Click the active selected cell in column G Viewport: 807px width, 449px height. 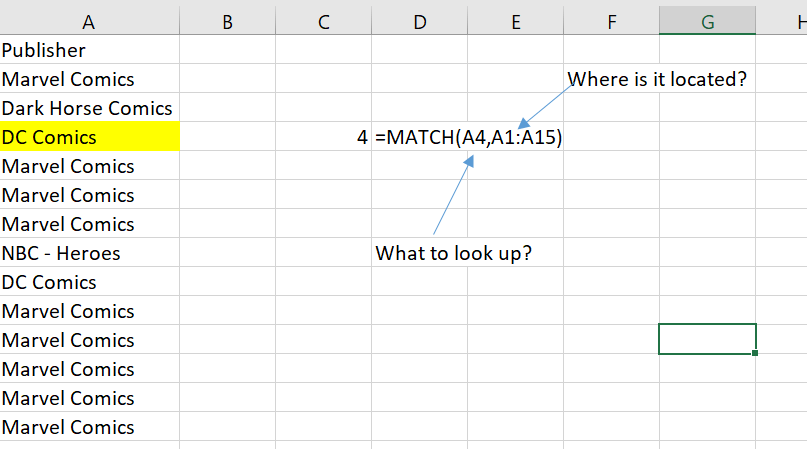[x=707, y=339]
